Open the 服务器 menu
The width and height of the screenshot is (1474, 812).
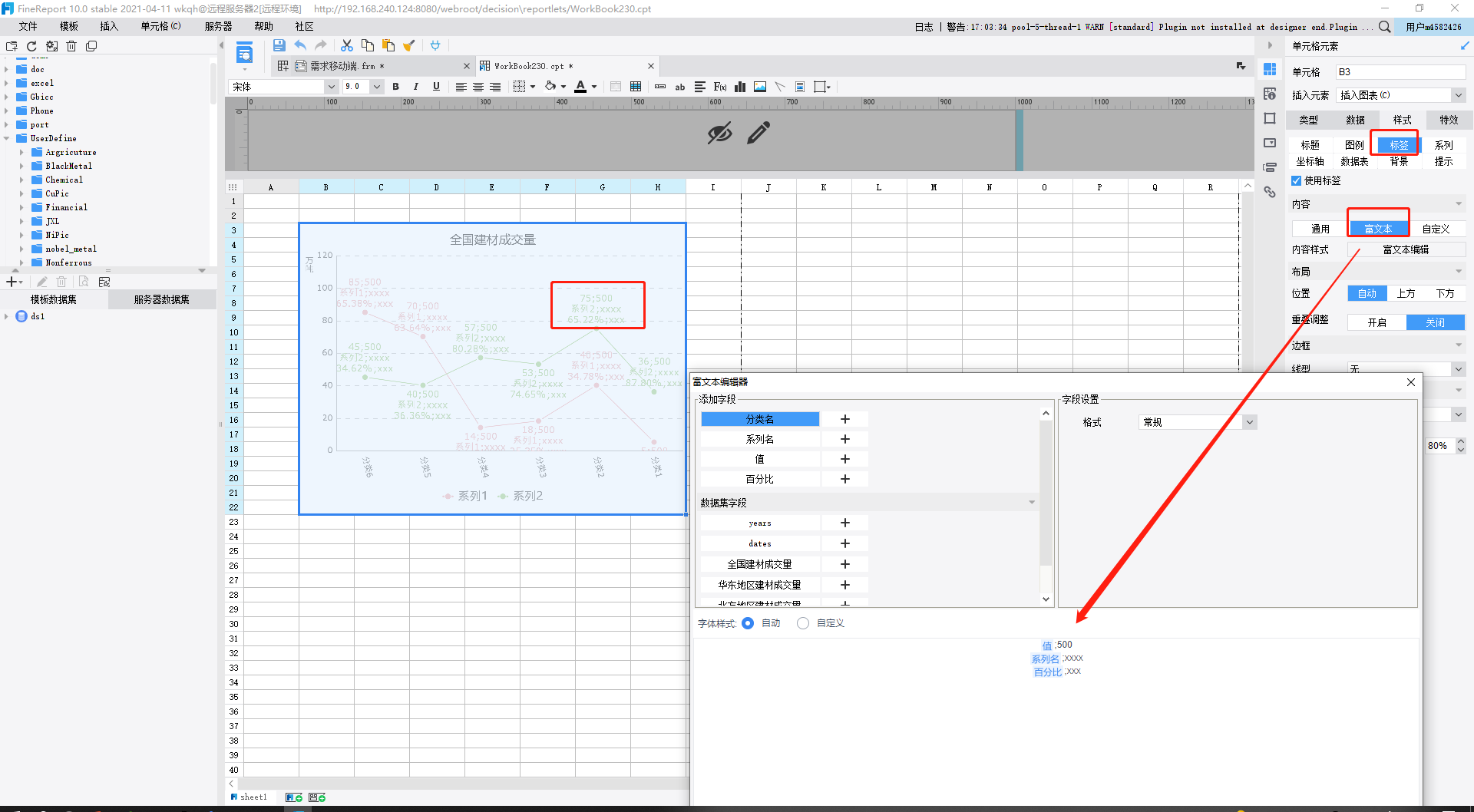(218, 26)
